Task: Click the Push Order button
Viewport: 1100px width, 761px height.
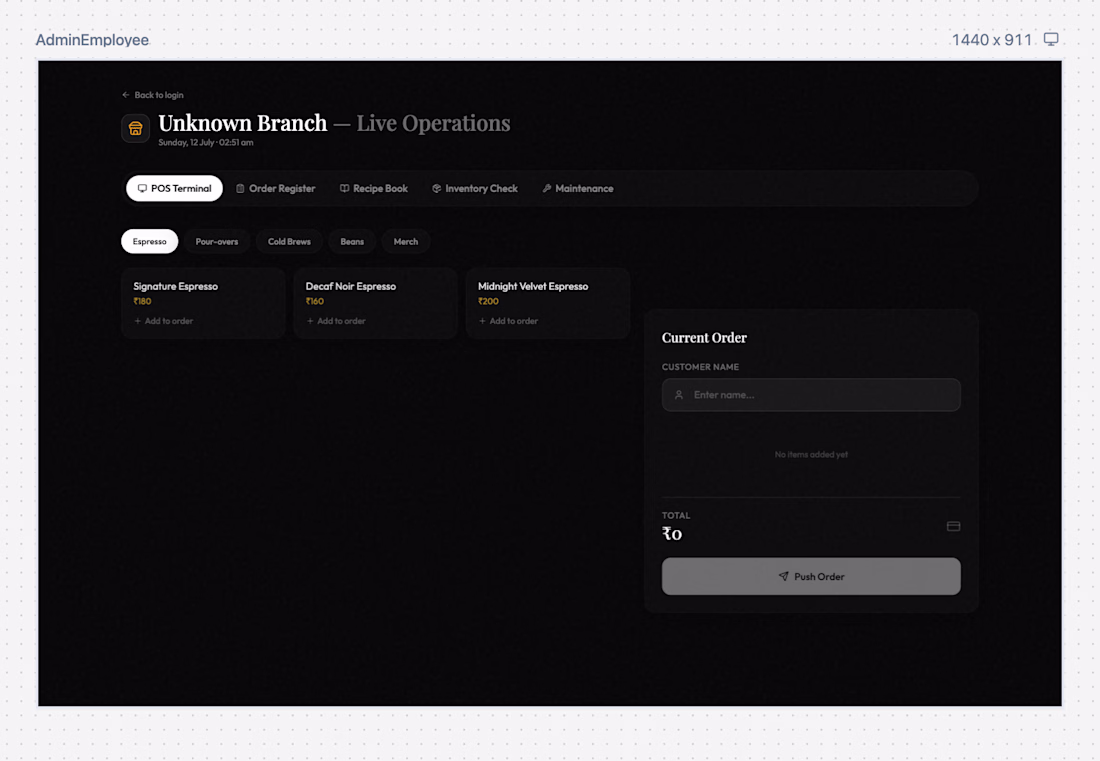Action: click(x=811, y=577)
